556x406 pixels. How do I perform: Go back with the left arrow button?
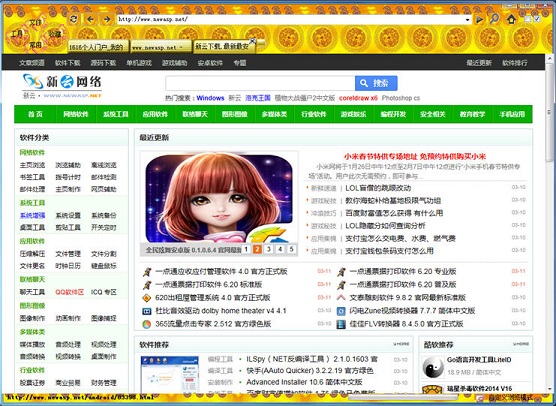coord(90,19)
